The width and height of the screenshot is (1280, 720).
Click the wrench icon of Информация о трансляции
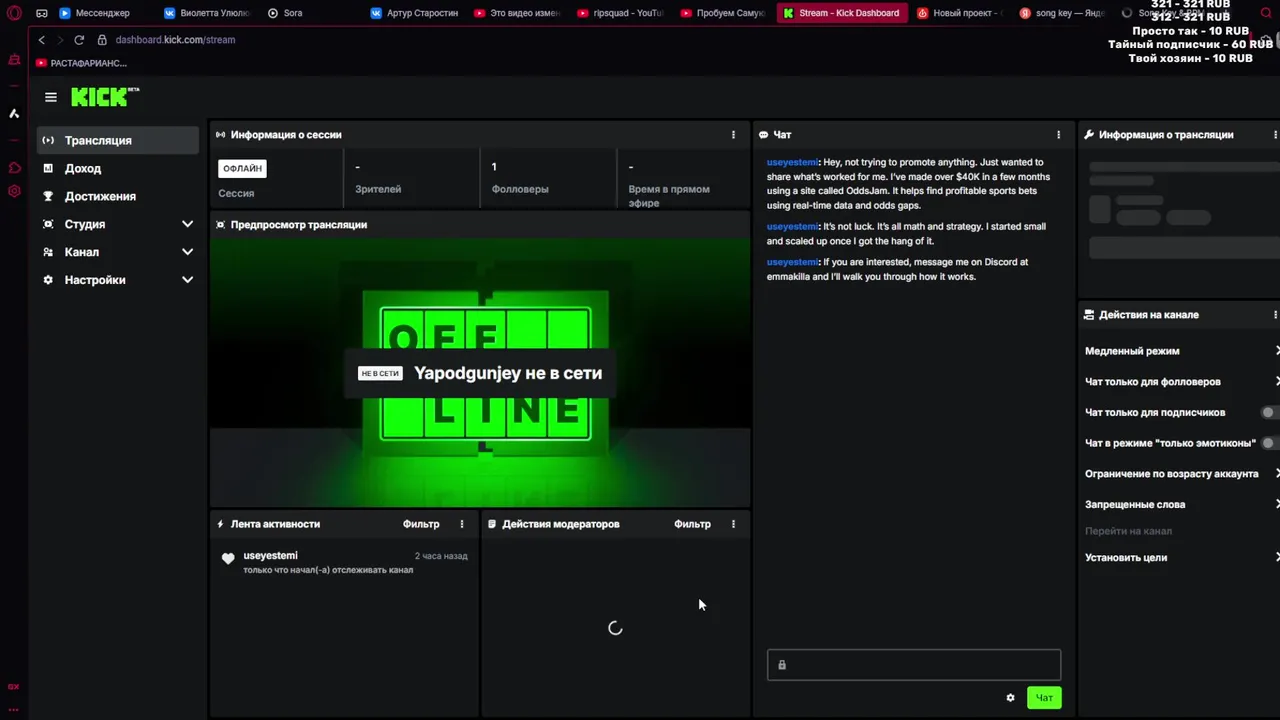click(x=1089, y=135)
